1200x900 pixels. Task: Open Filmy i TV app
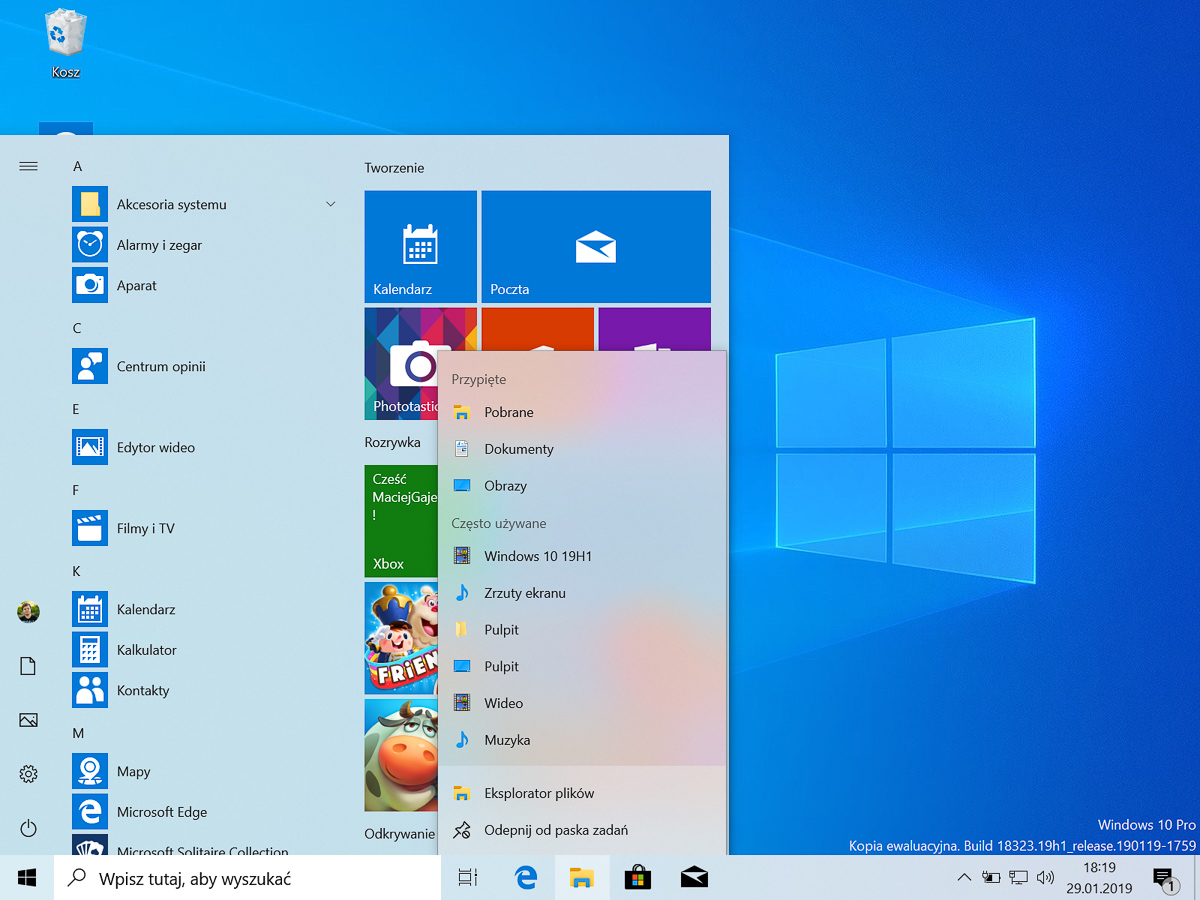205,528
